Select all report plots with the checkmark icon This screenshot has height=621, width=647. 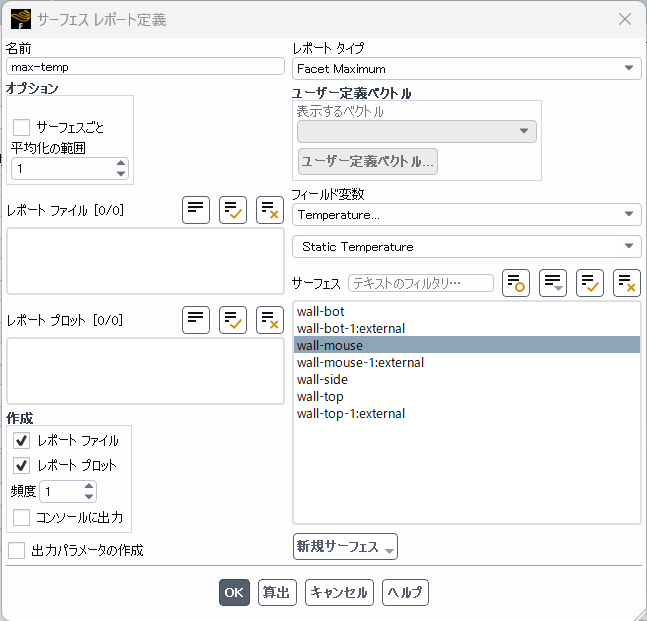tap(233, 320)
